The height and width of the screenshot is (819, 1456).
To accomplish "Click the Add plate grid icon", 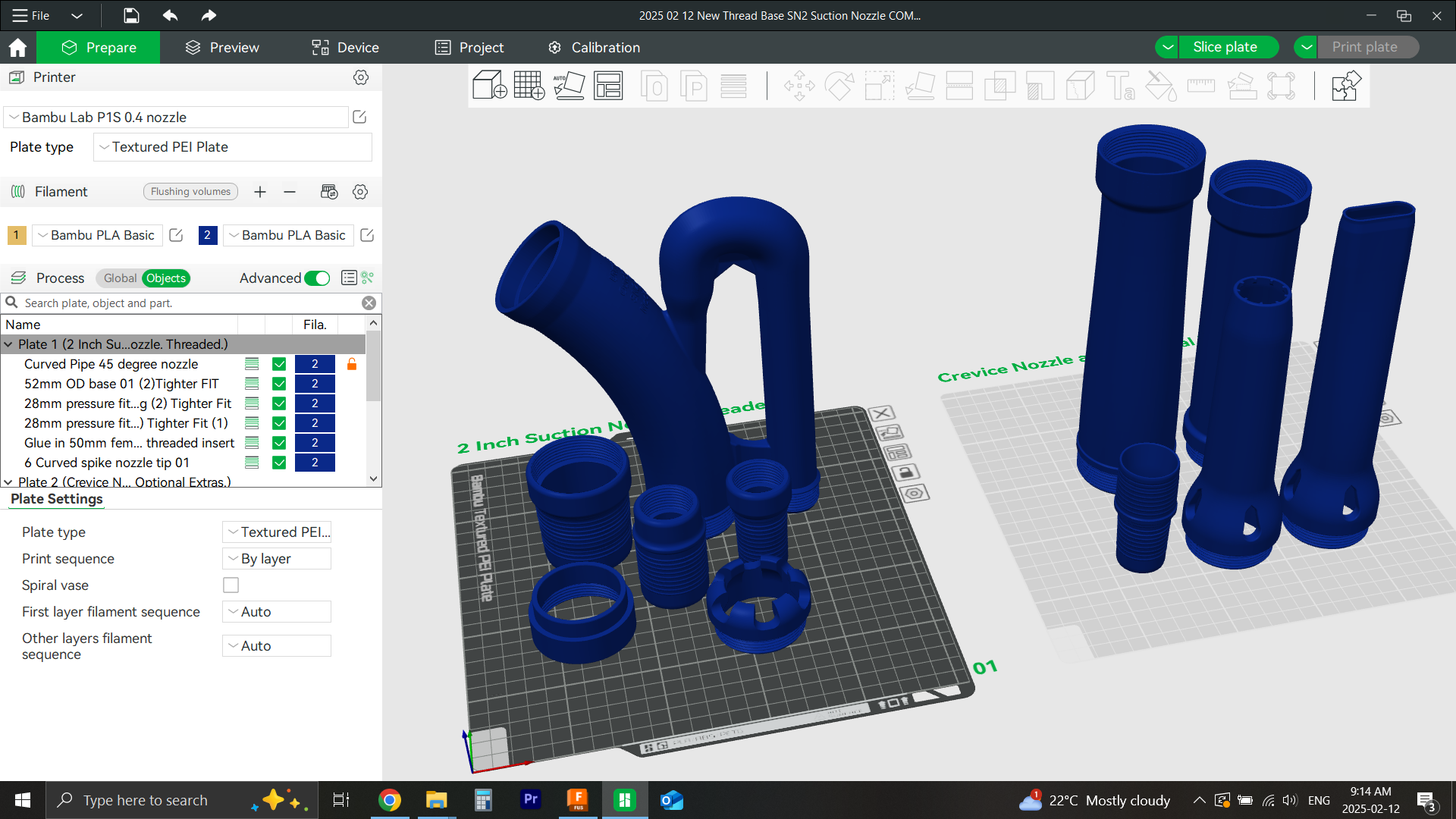I will pyautogui.click(x=529, y=86).
